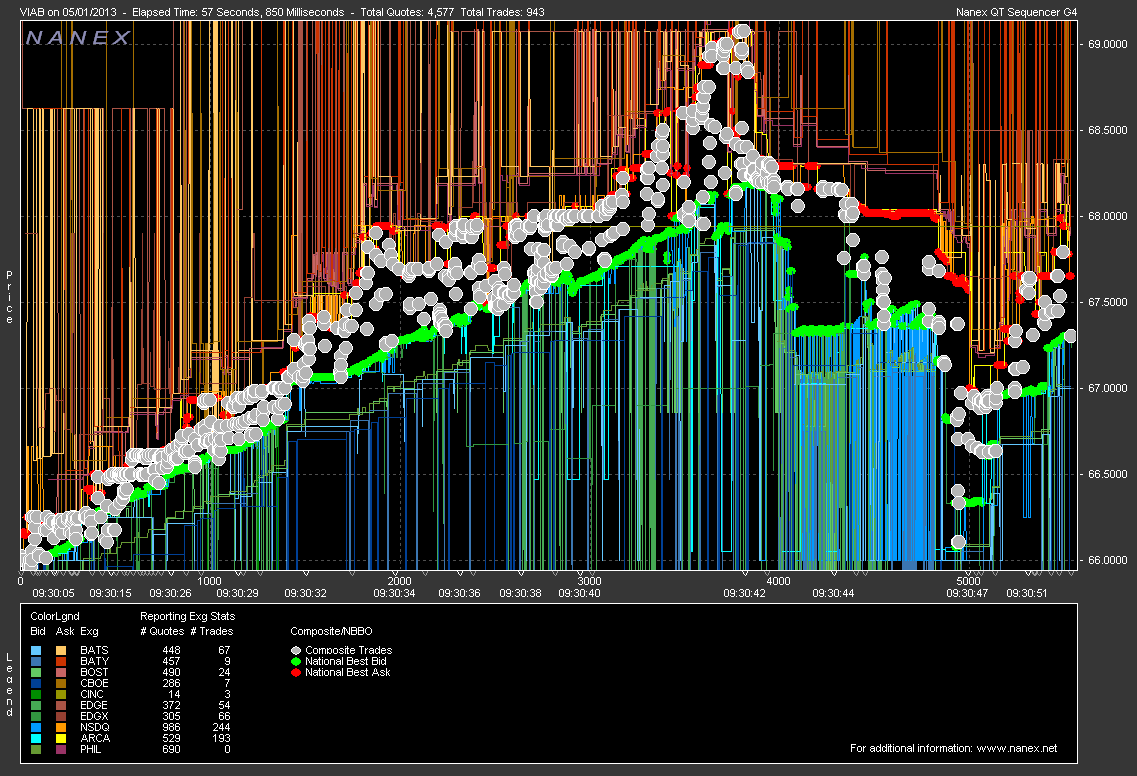Click the NSDQ ask color swatch
This screenshot has height=776, width=1137.
[x=61, y=727]
